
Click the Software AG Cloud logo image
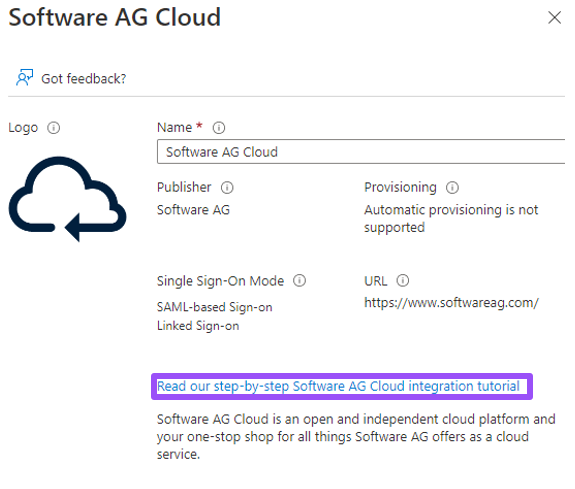pyautogui.click(x=67, y=199)
